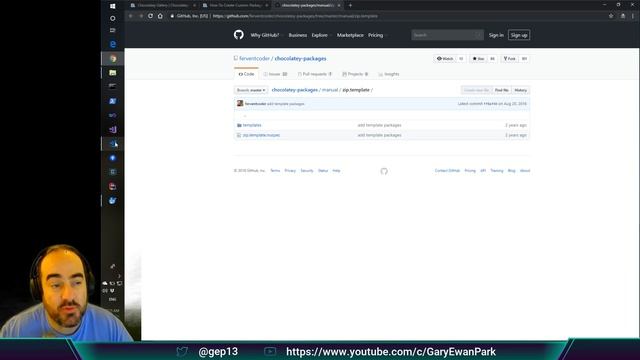This screenshot has width=640, height=360.
Task: Open a new browser tab with the plus icon
Action: pos(350,5)
